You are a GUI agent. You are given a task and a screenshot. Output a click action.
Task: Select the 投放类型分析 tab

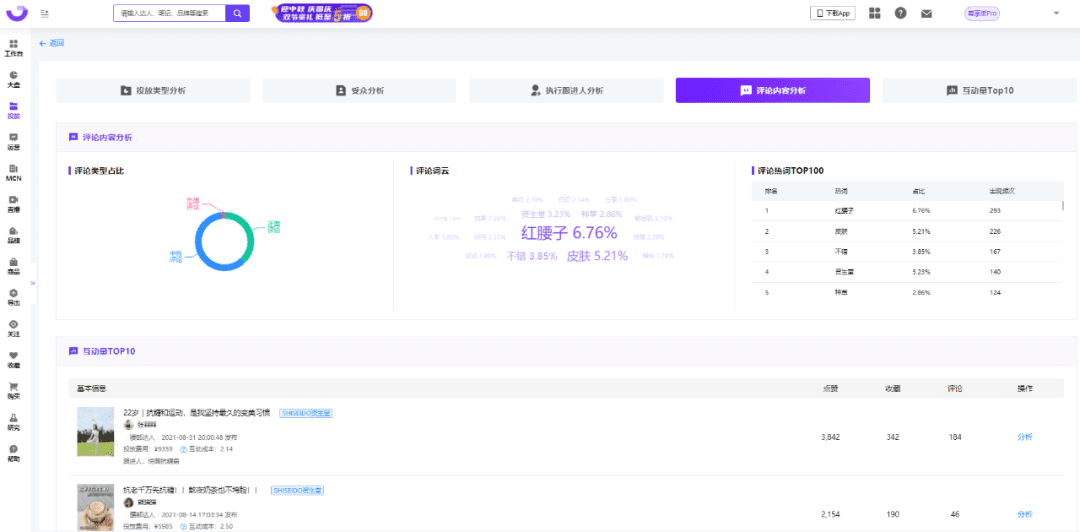coord(152,90)
